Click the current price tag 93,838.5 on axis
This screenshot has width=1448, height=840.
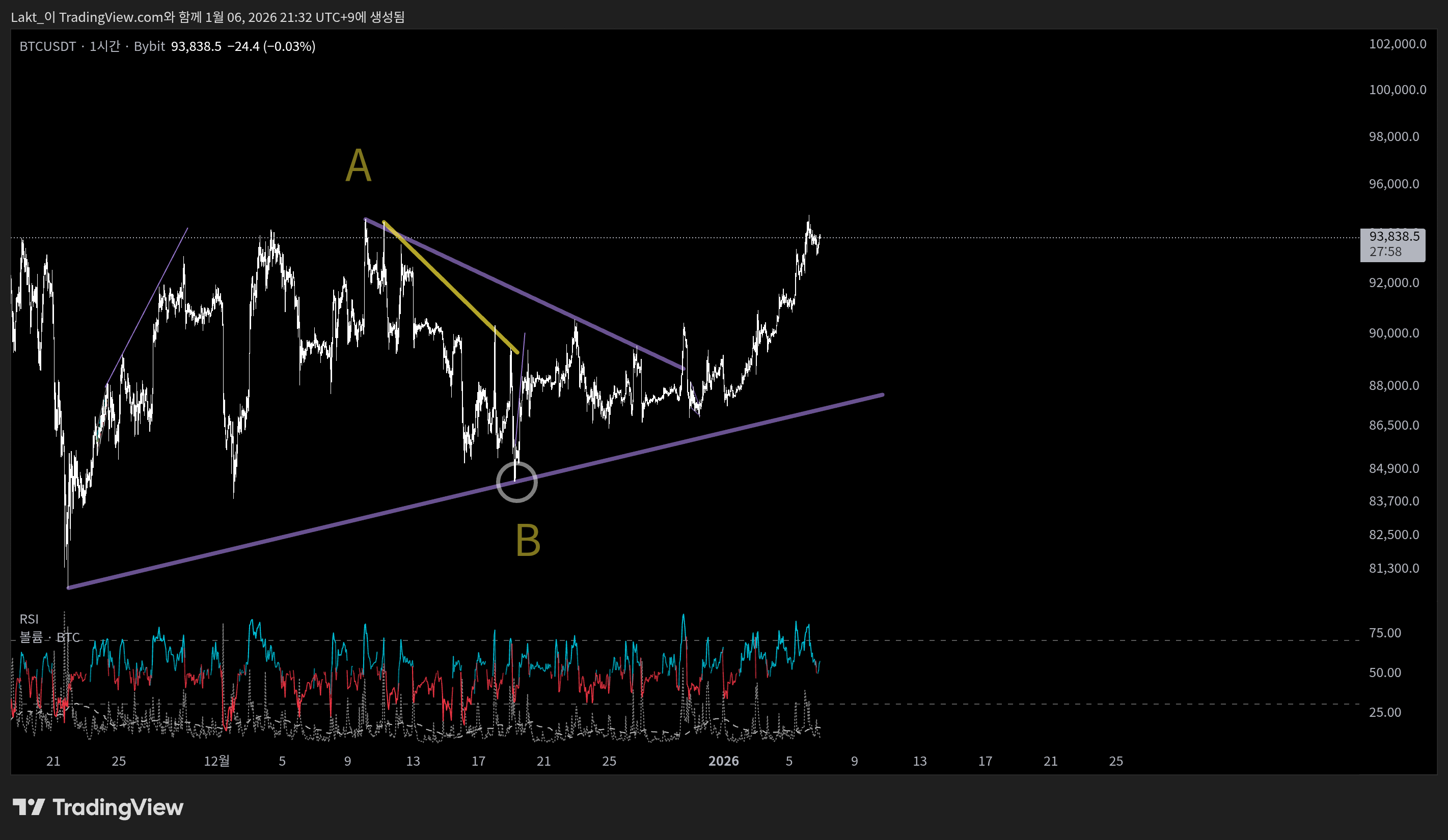[x=1394, y=236]
